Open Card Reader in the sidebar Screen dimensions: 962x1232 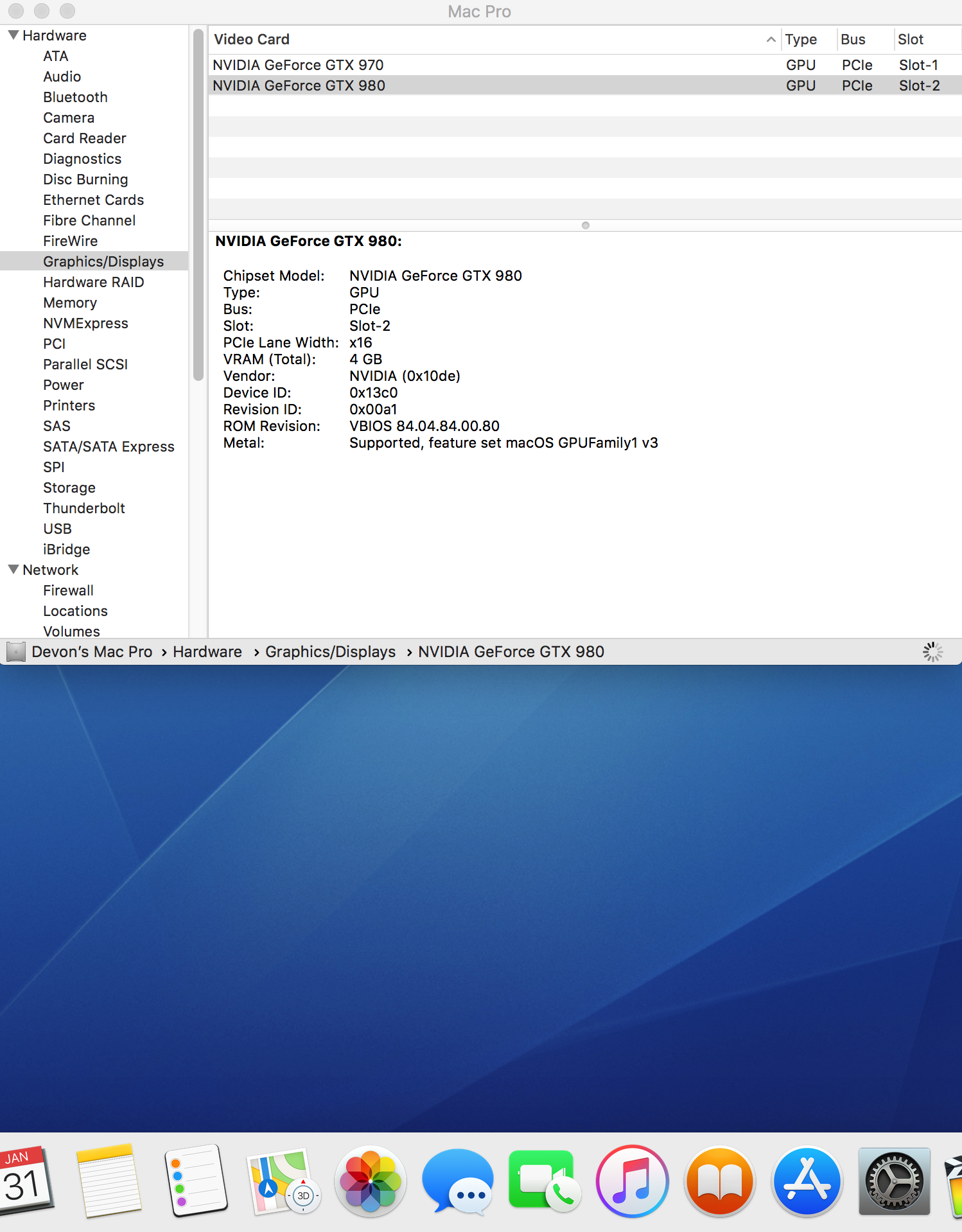pos(84,138)
